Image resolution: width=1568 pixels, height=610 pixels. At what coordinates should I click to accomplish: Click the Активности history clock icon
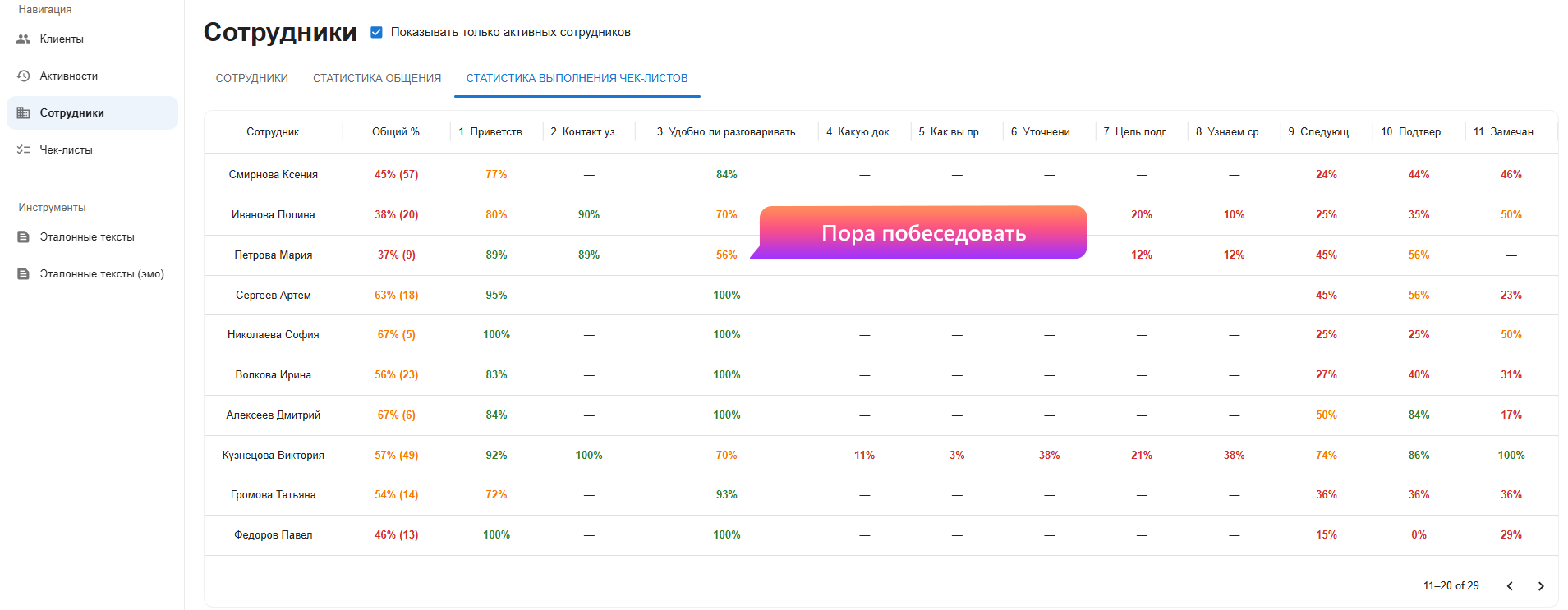pos(24,76)
